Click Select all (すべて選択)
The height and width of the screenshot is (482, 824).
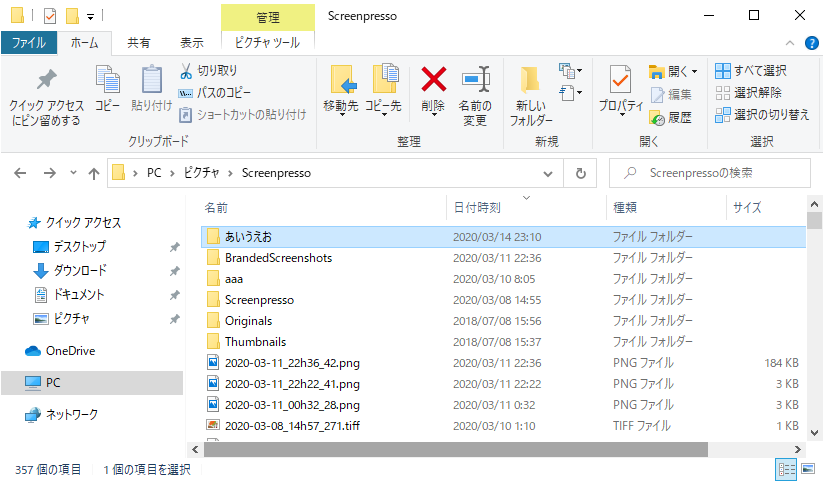coord(751,70)
